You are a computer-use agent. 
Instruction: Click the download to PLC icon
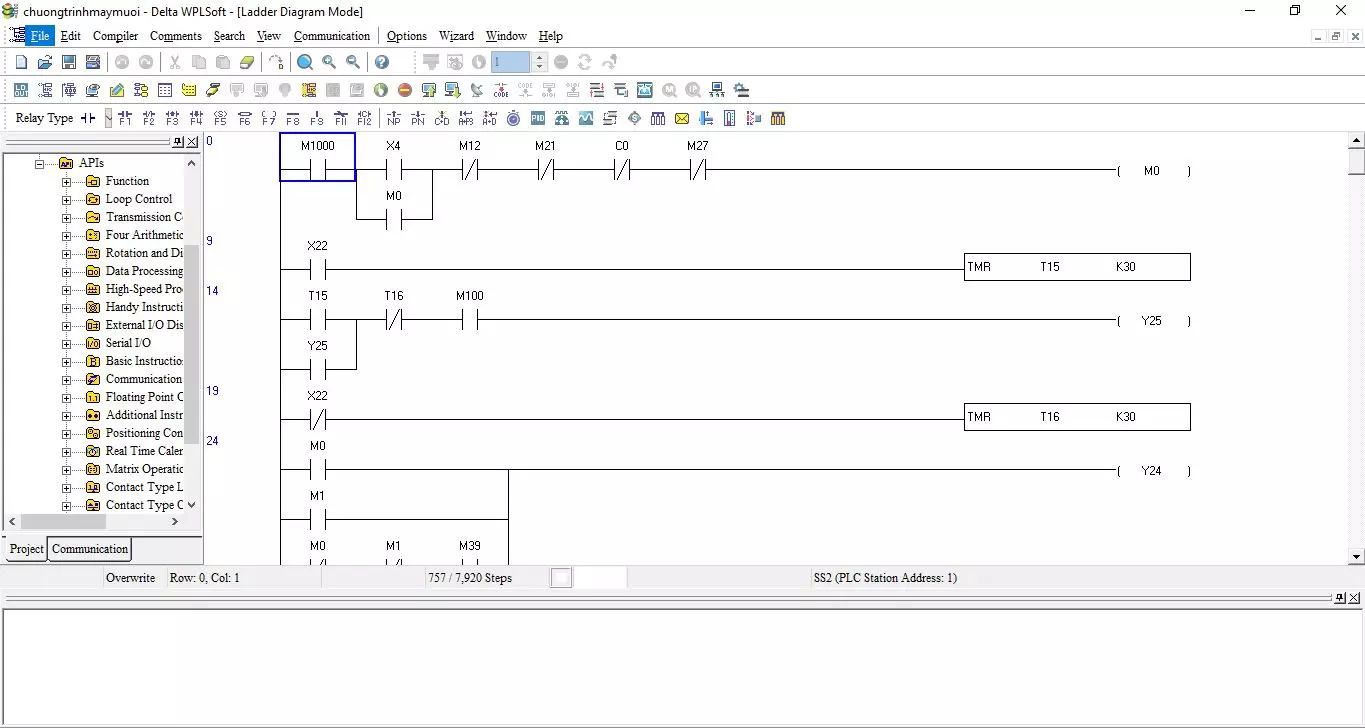click(x=453, y=90)
